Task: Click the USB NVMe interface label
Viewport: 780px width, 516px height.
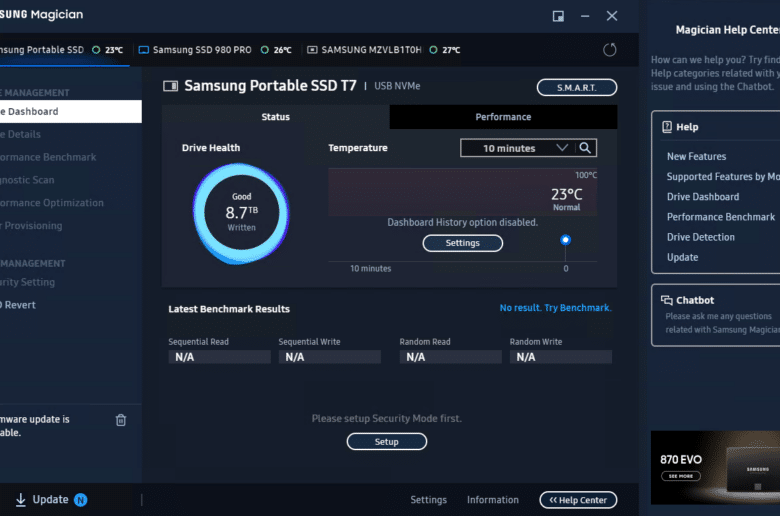Action: point(397,86)
